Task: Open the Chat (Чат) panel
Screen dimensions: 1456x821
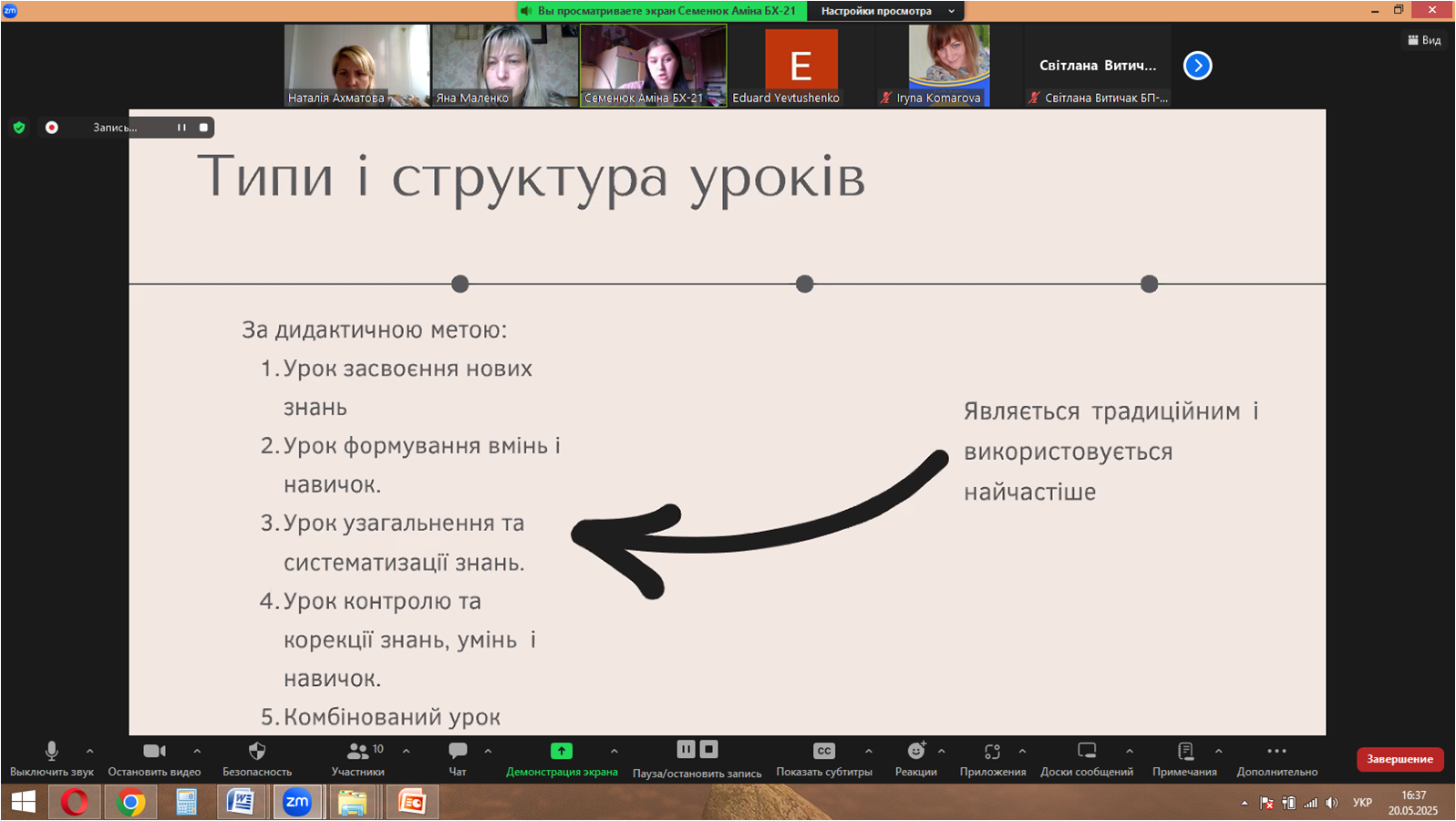Action: point(458,751)
